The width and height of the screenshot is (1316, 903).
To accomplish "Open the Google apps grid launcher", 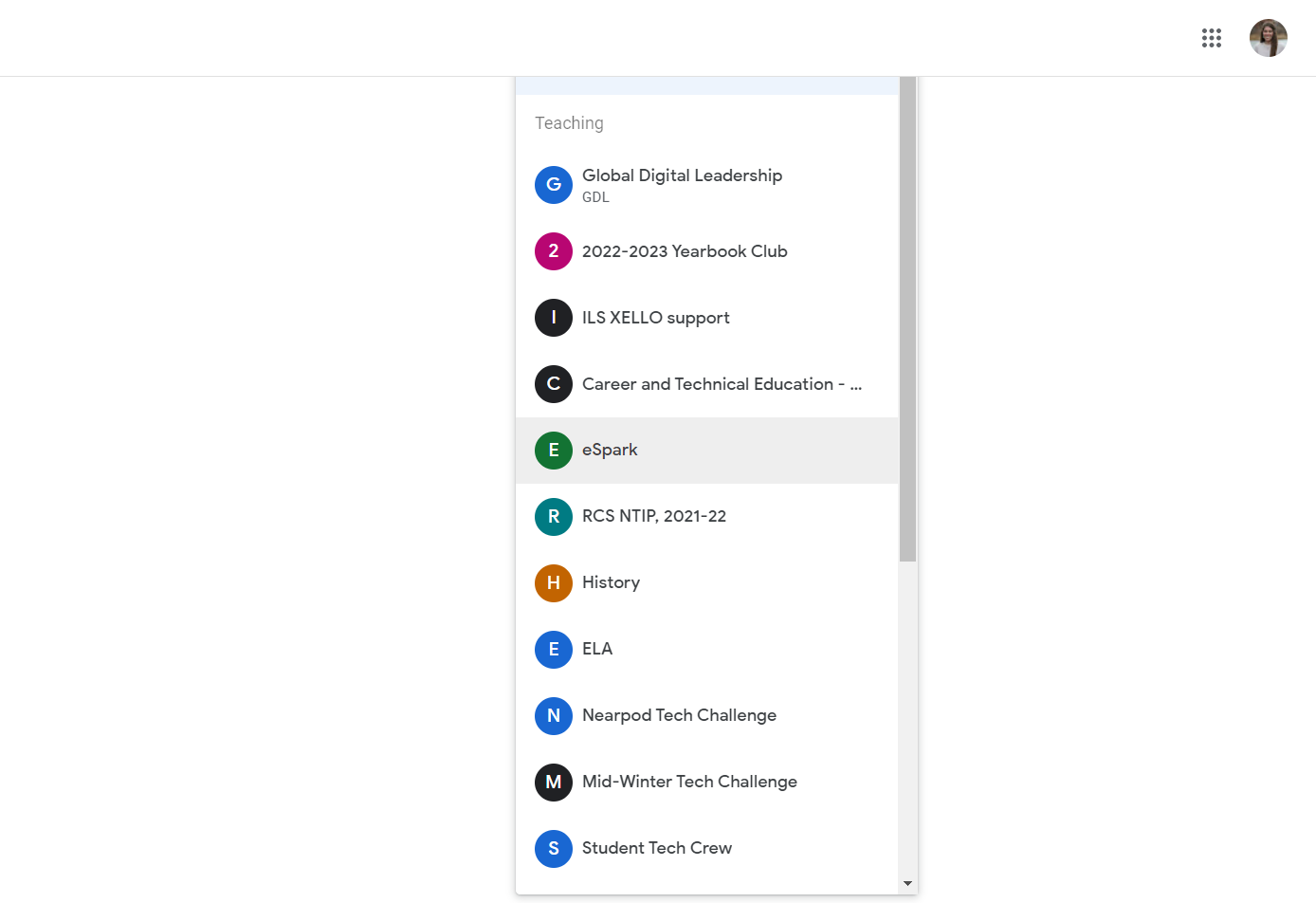I will pos(1212,38).
